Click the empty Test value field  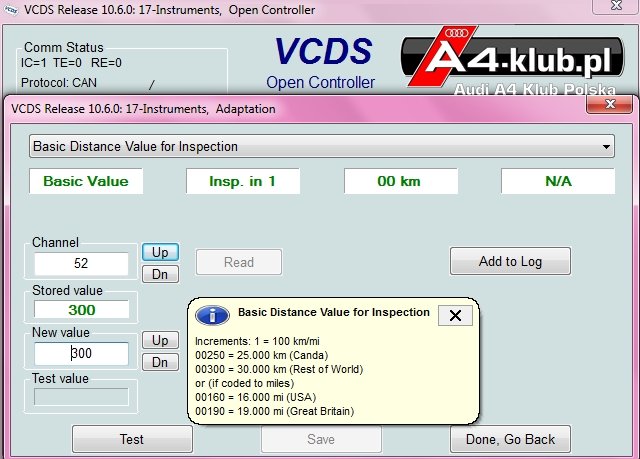point(81,397)
